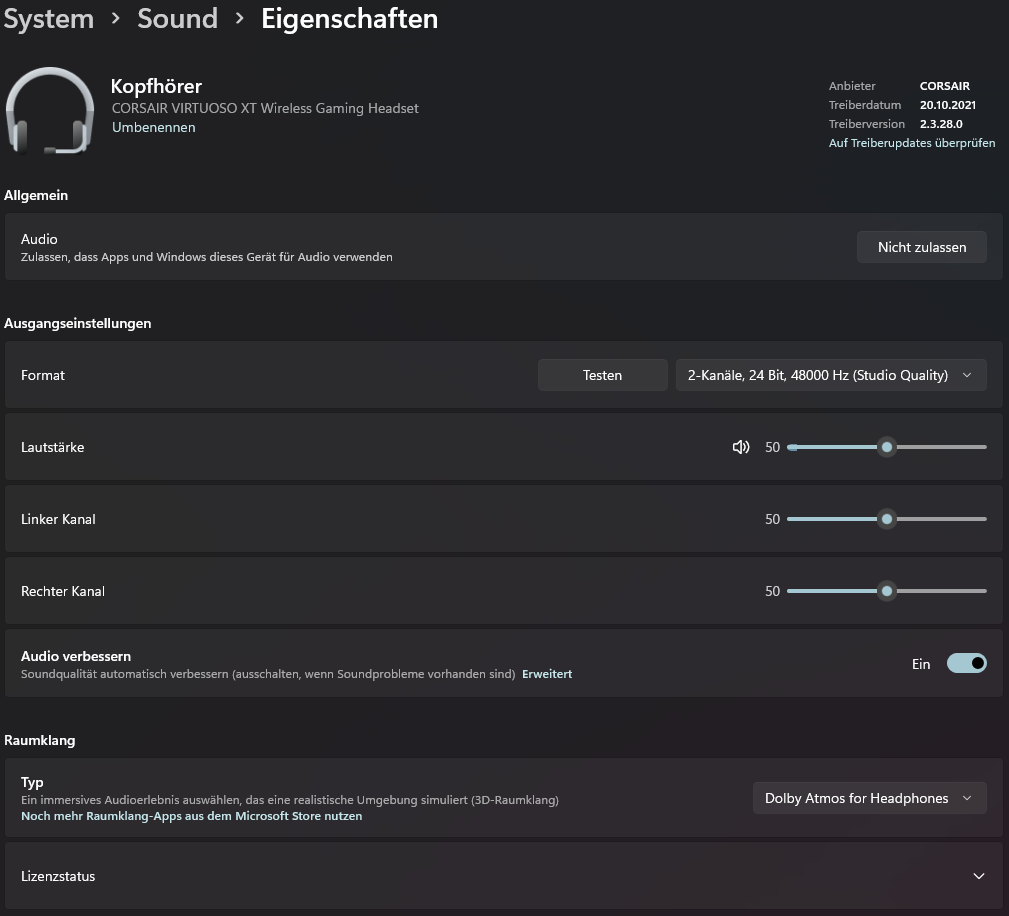The image size is (1009, 916).
Task: Toggle Audio verbessern switch off
Action: point(966,663)
